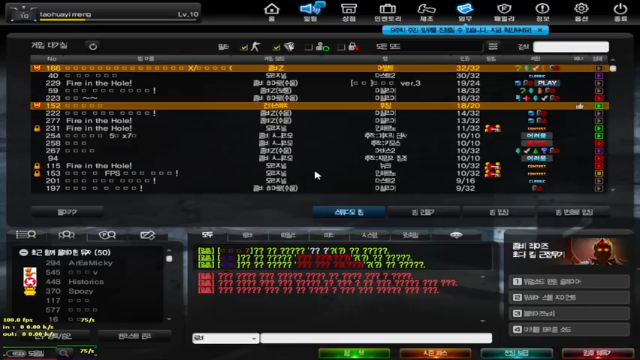Click the join room button
Viewport: 640px width, 360px height.
click(499, 212)
